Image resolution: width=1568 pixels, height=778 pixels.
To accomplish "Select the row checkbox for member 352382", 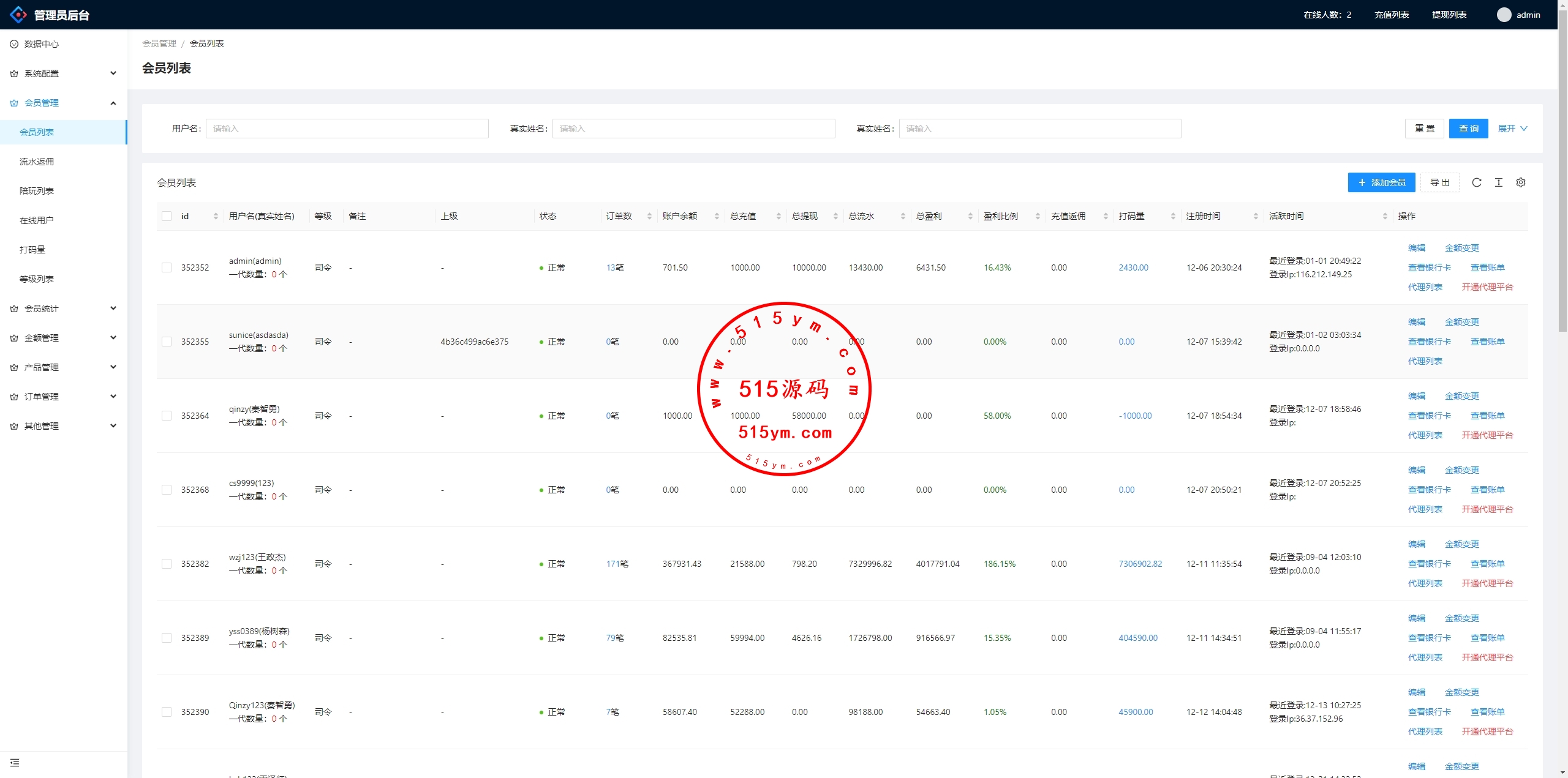I will (167, 564).
